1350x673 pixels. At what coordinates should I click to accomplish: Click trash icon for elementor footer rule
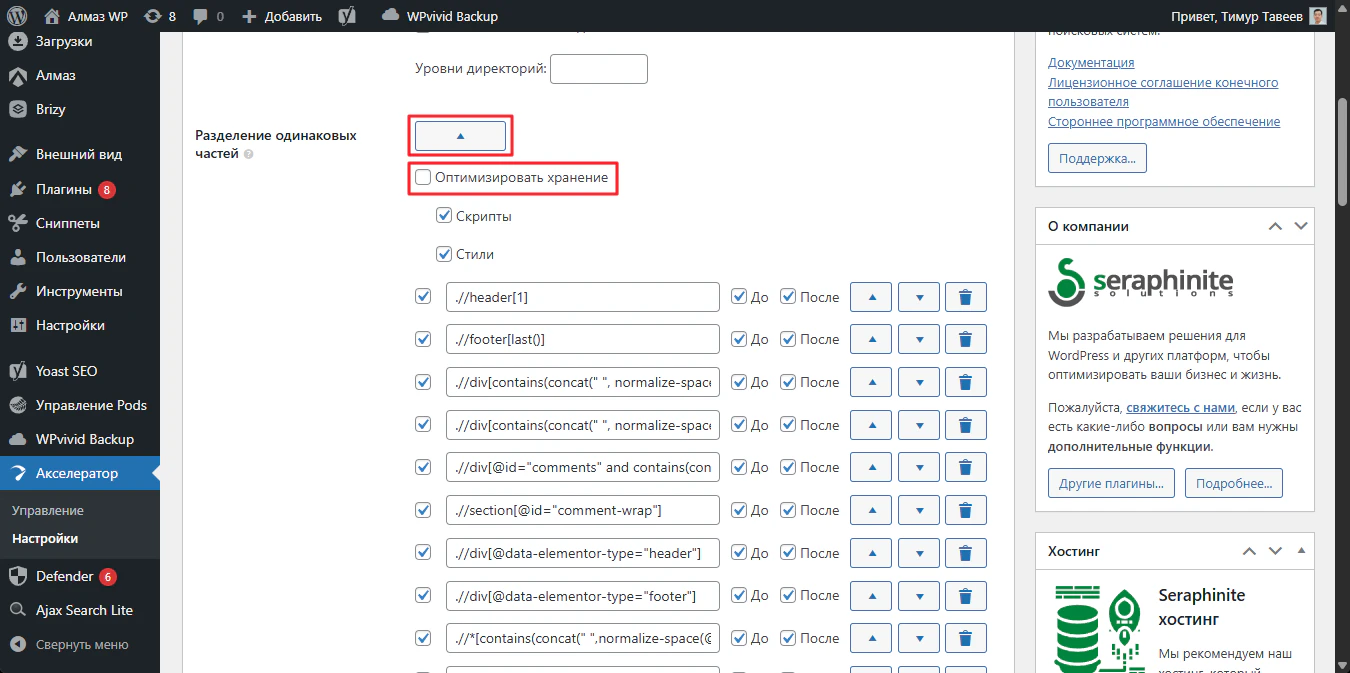point(965,596)
